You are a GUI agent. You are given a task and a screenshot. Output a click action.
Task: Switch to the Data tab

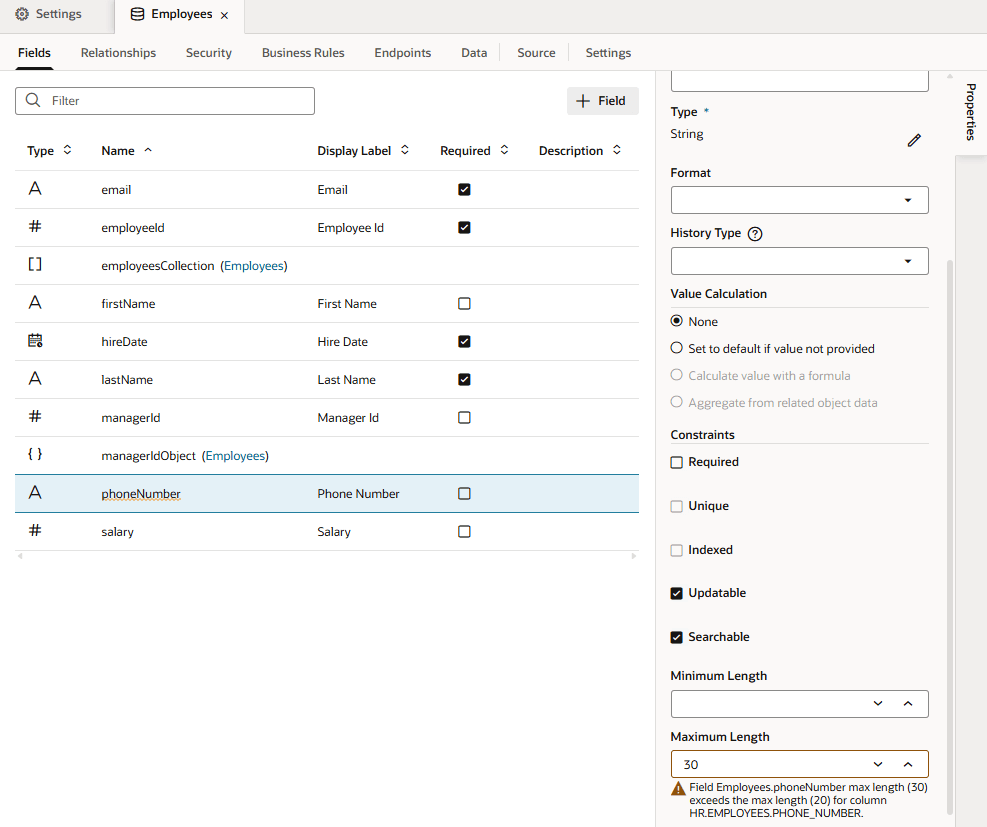click(x=474, y=53)
